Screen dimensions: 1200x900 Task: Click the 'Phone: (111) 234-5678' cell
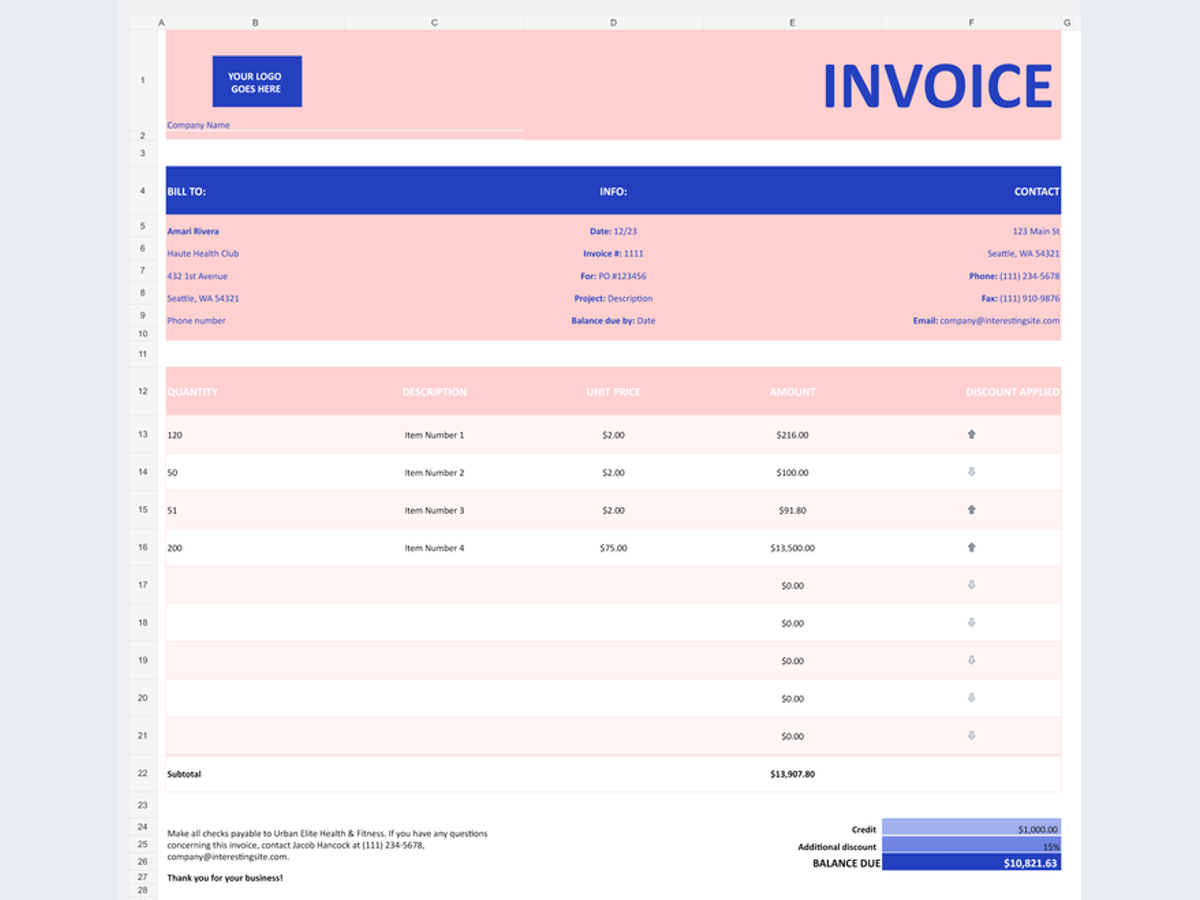point(1014,276)
